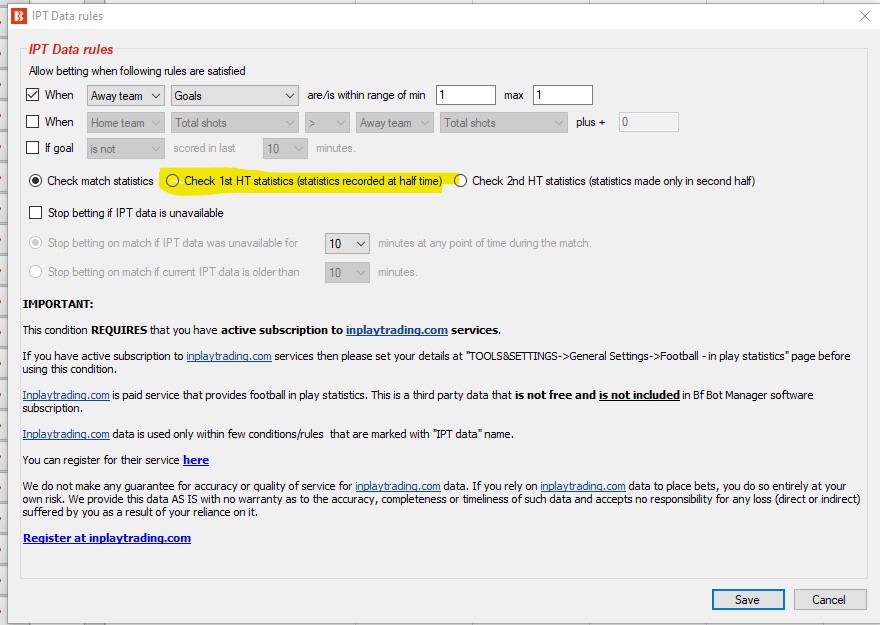Open the unavailable-for minutes dropdown showing 10
The image size is (880, 625).
(347, 243)
